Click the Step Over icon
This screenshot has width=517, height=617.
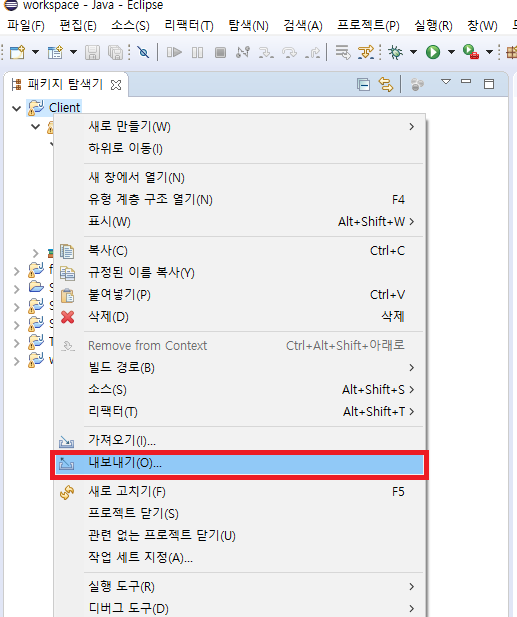coord(290,52)
